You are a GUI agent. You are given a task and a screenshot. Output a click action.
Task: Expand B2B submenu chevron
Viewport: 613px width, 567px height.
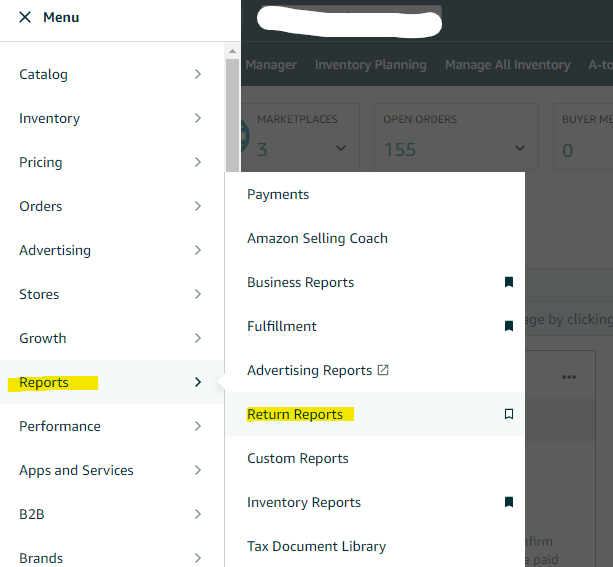click(198, 514)
